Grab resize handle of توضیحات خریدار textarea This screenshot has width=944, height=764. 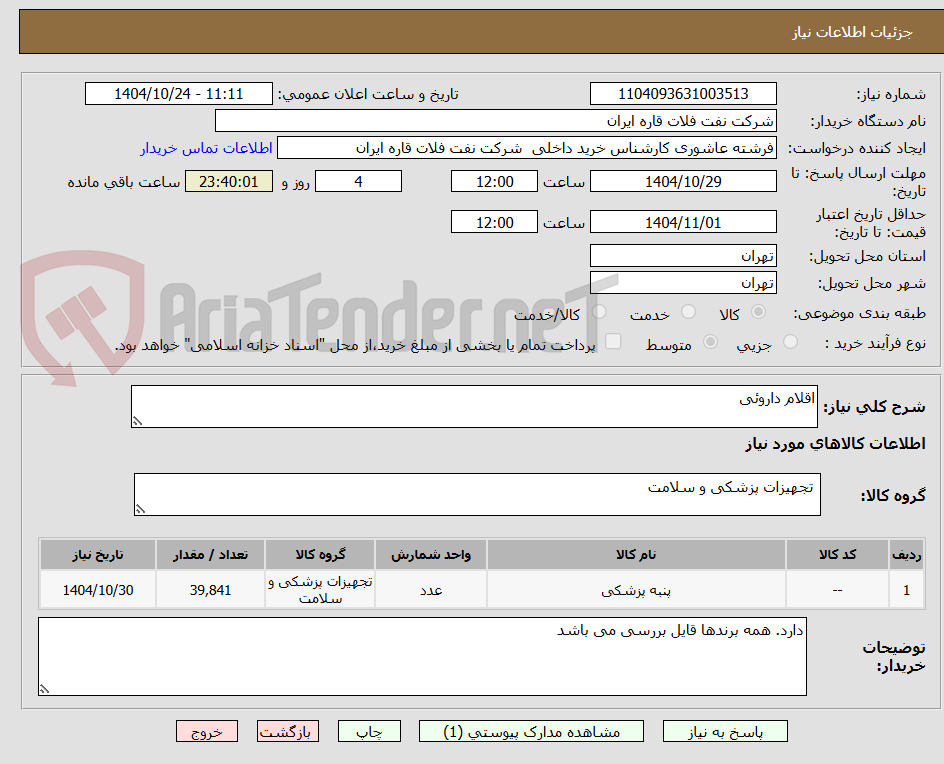(x=45, y=689)
